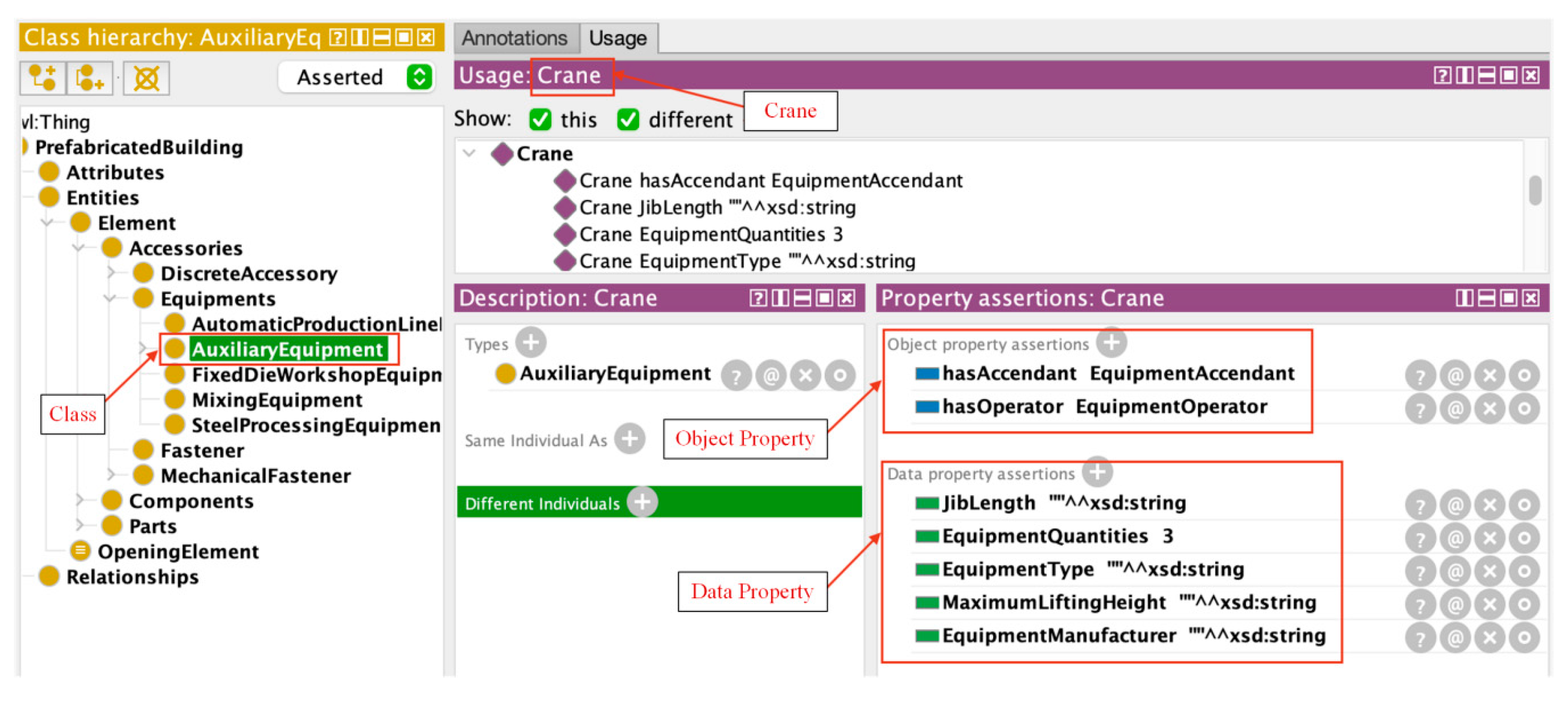Viewport: 1568px width, 713px height.
Task: Click the delete class icon
Action: [x=146, y=78]
